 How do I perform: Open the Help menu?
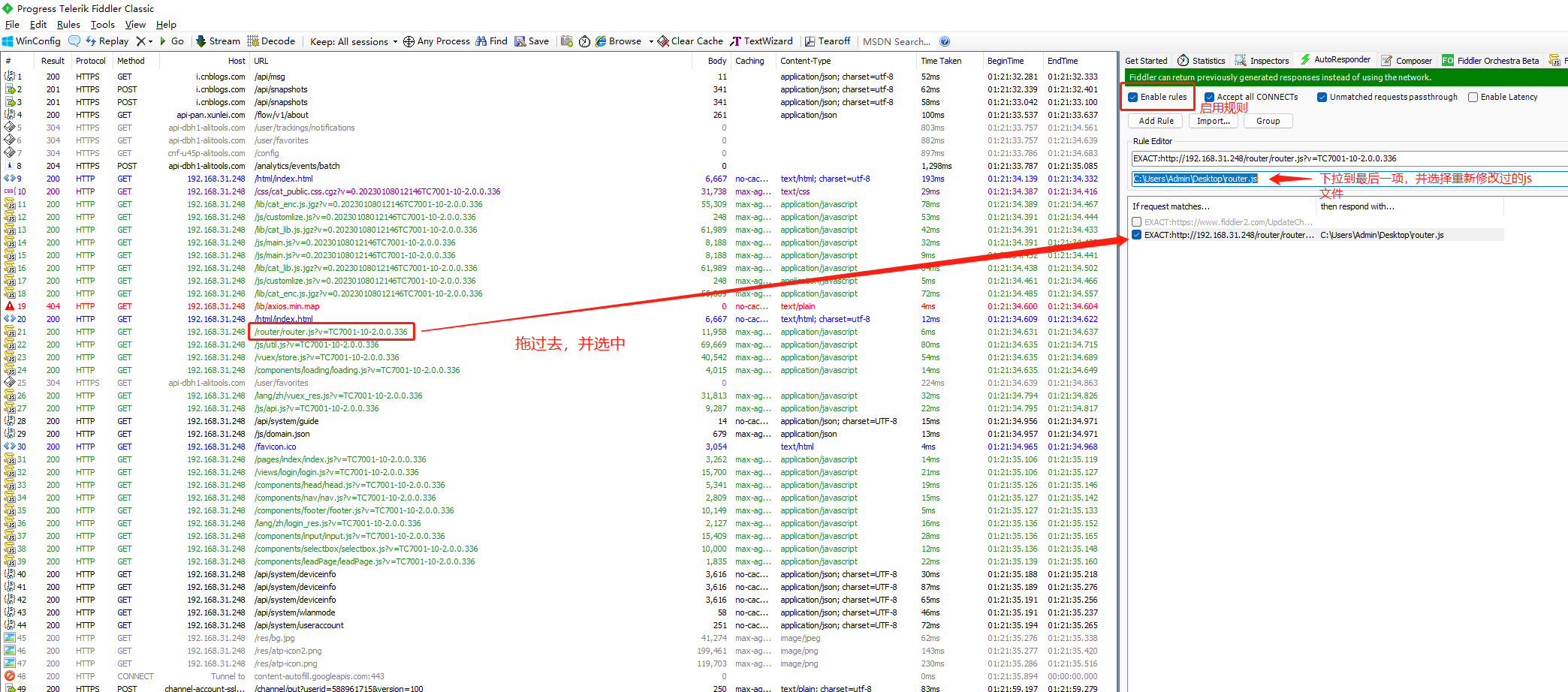tap(166, 25)
